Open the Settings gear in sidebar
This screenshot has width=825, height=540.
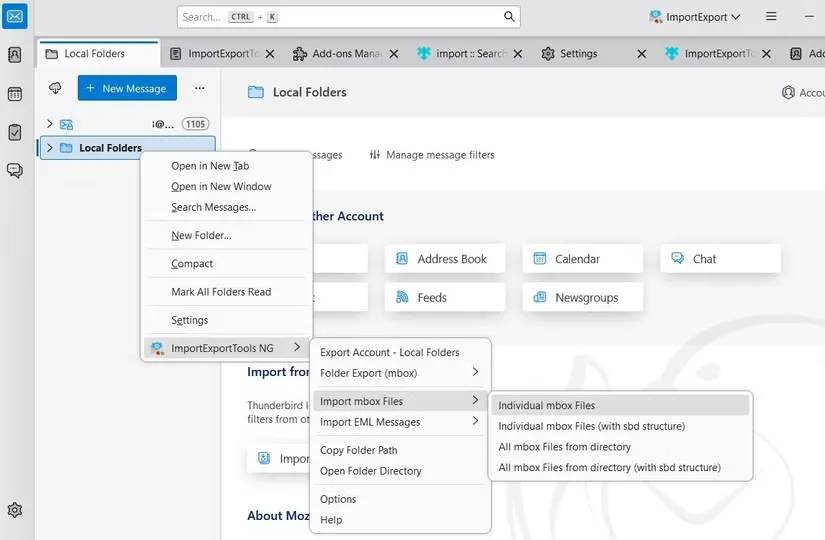(15, 509)
